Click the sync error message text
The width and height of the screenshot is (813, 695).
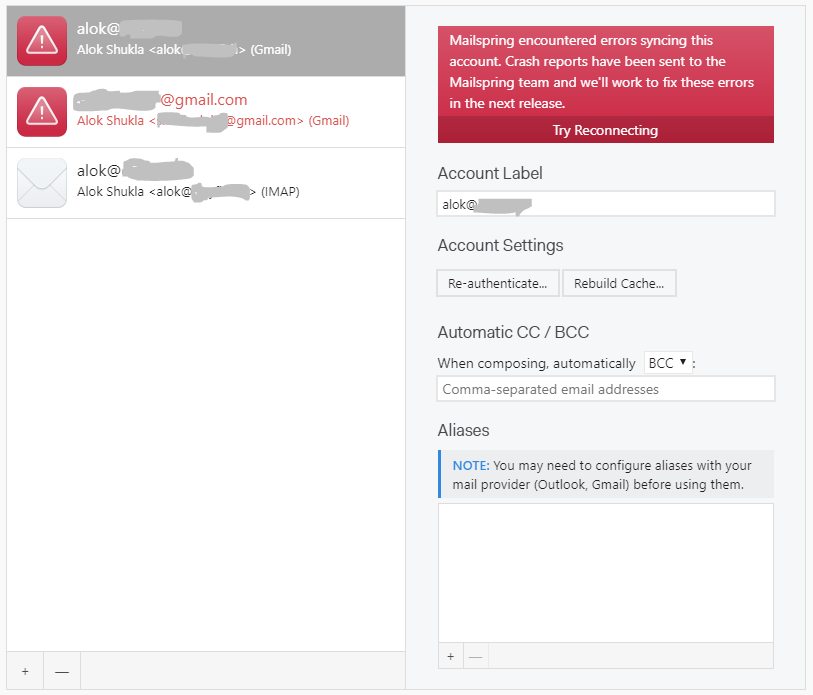click(x=601, y=72)
